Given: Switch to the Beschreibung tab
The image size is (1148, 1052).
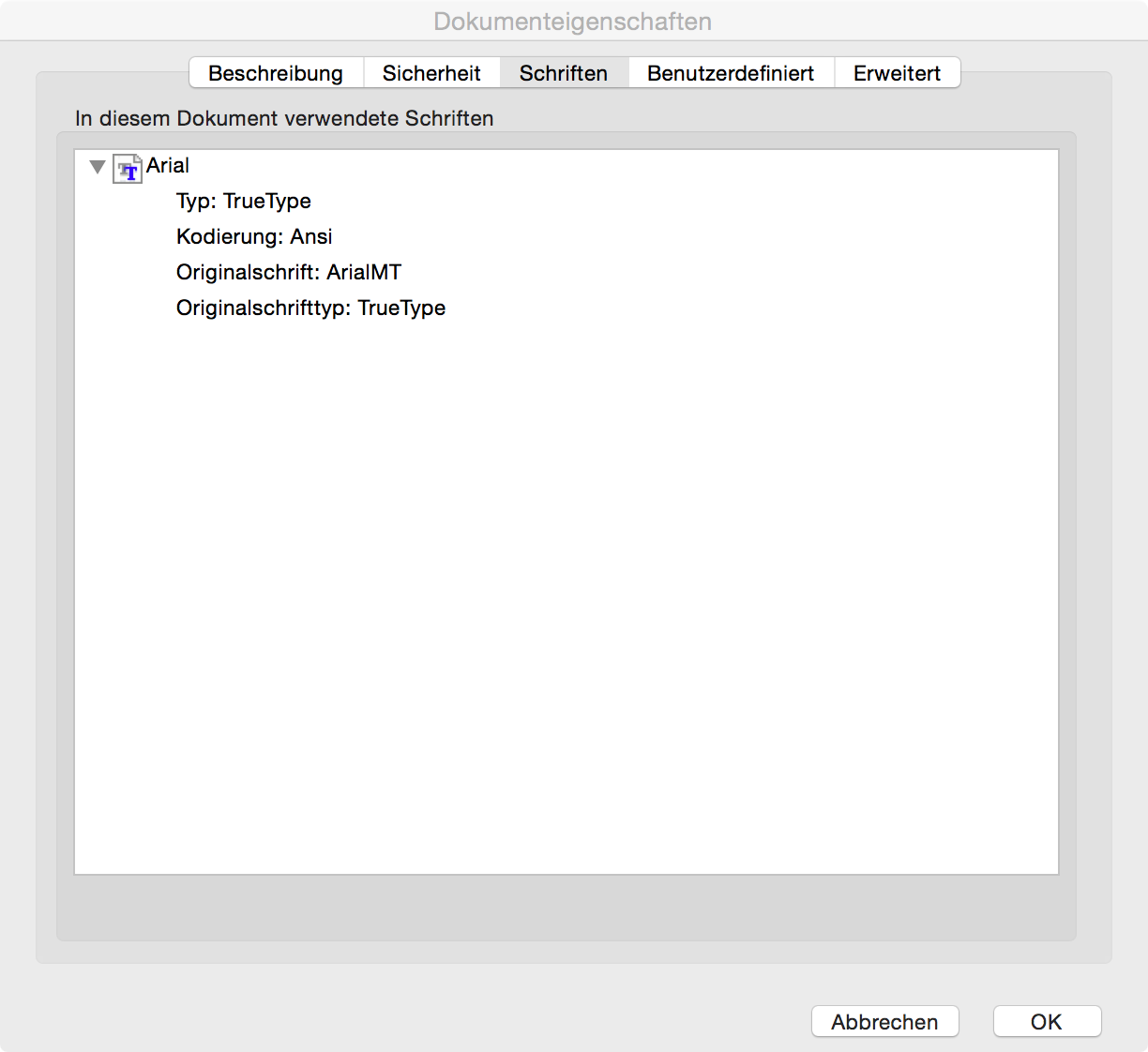Looking at the screenshot, I should 276,73.
